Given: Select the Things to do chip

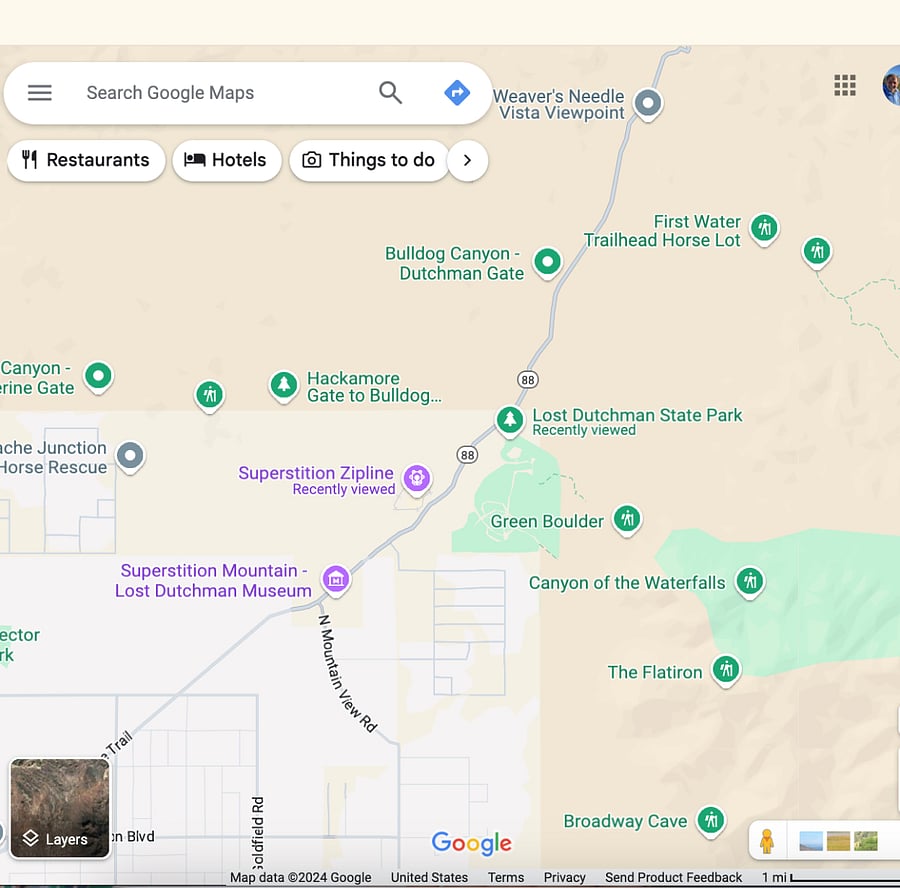Looking at the screenshot, I should (369, 160).
